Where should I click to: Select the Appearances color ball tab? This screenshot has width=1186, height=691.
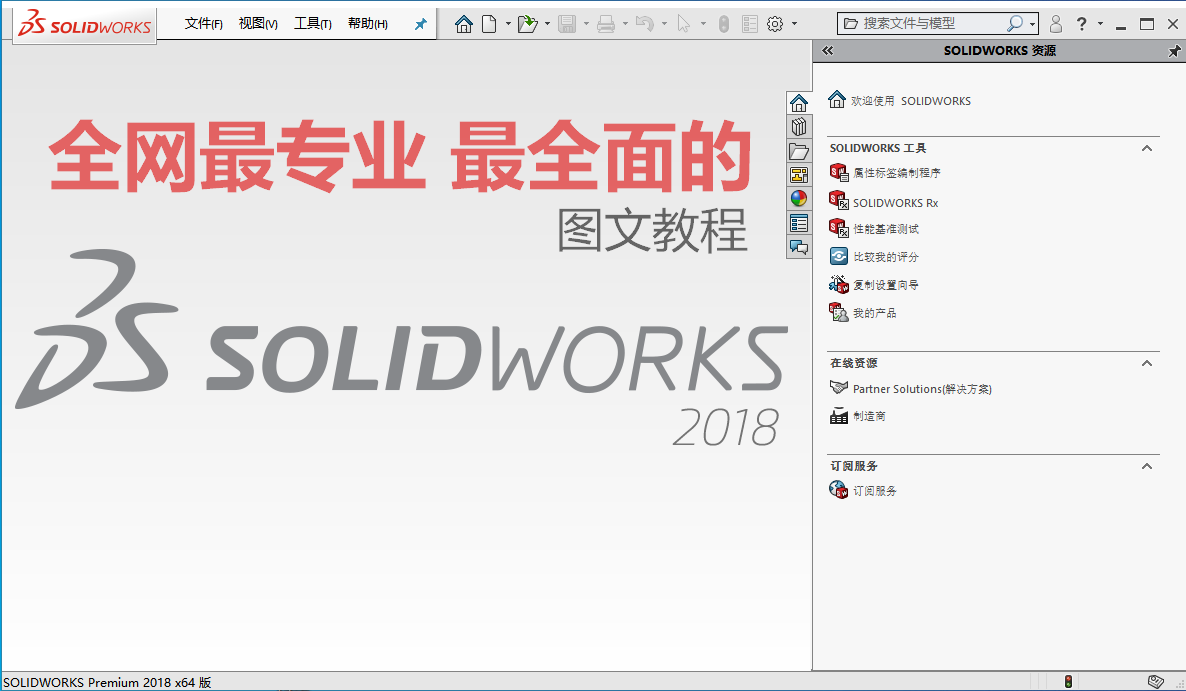pyautogui.click(x=799, y=199)
